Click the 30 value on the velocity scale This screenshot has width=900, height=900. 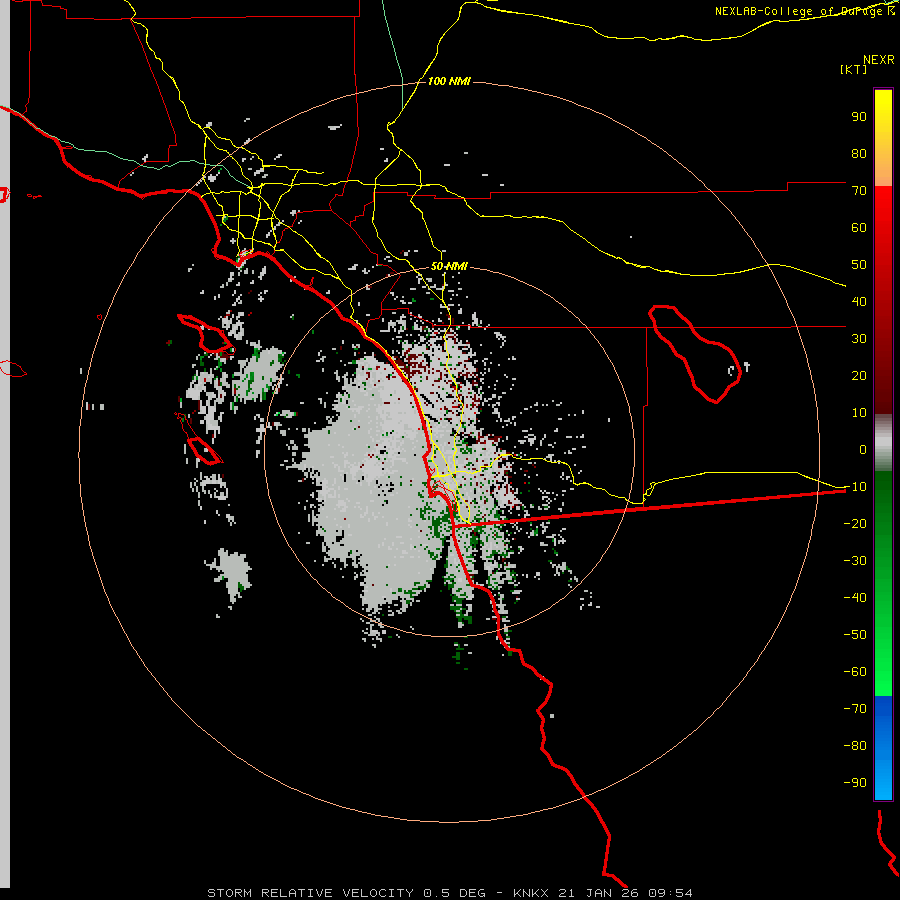click(859, 339)
